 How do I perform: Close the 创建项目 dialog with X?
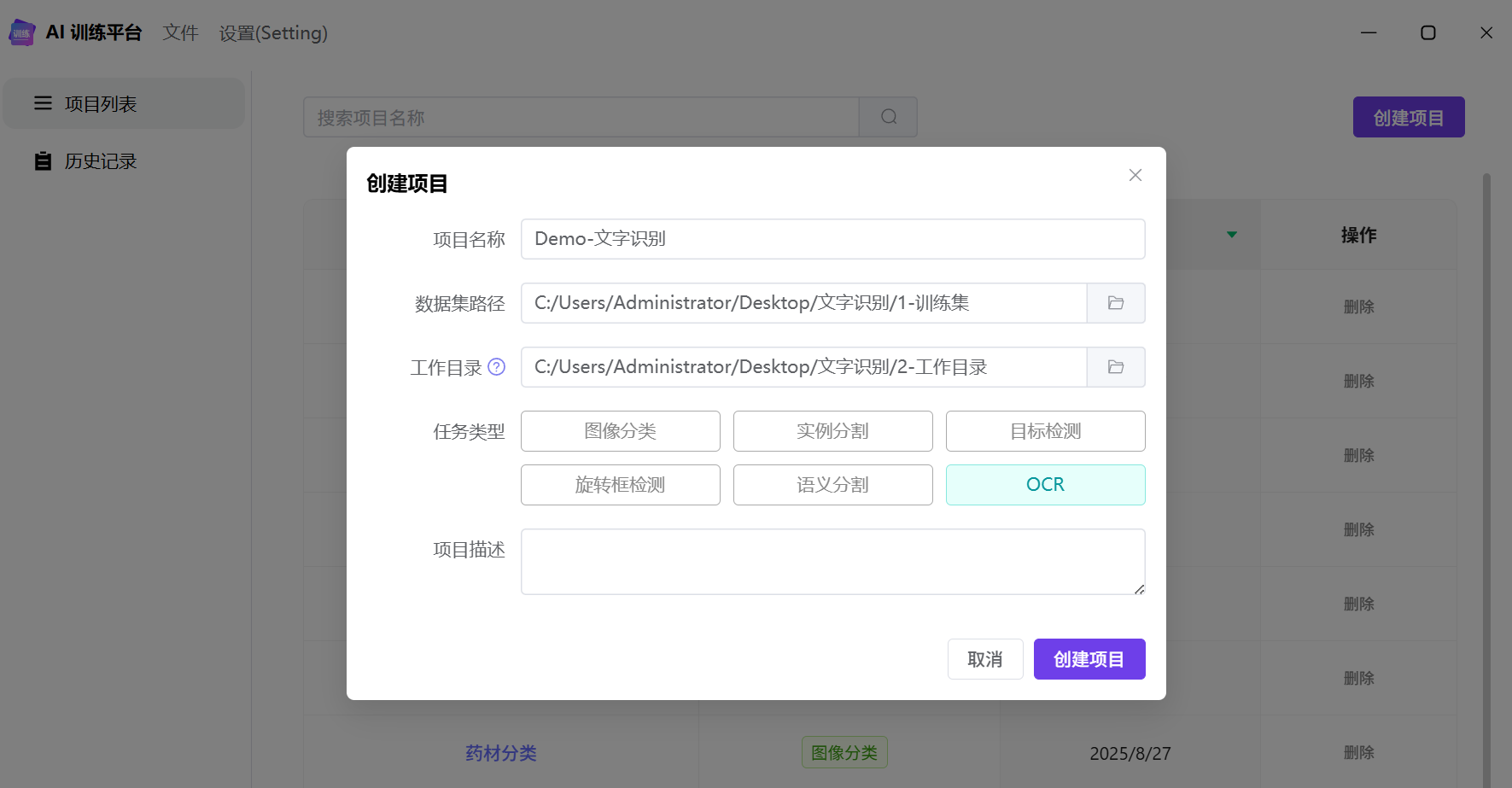click(x=1135, y=175)
